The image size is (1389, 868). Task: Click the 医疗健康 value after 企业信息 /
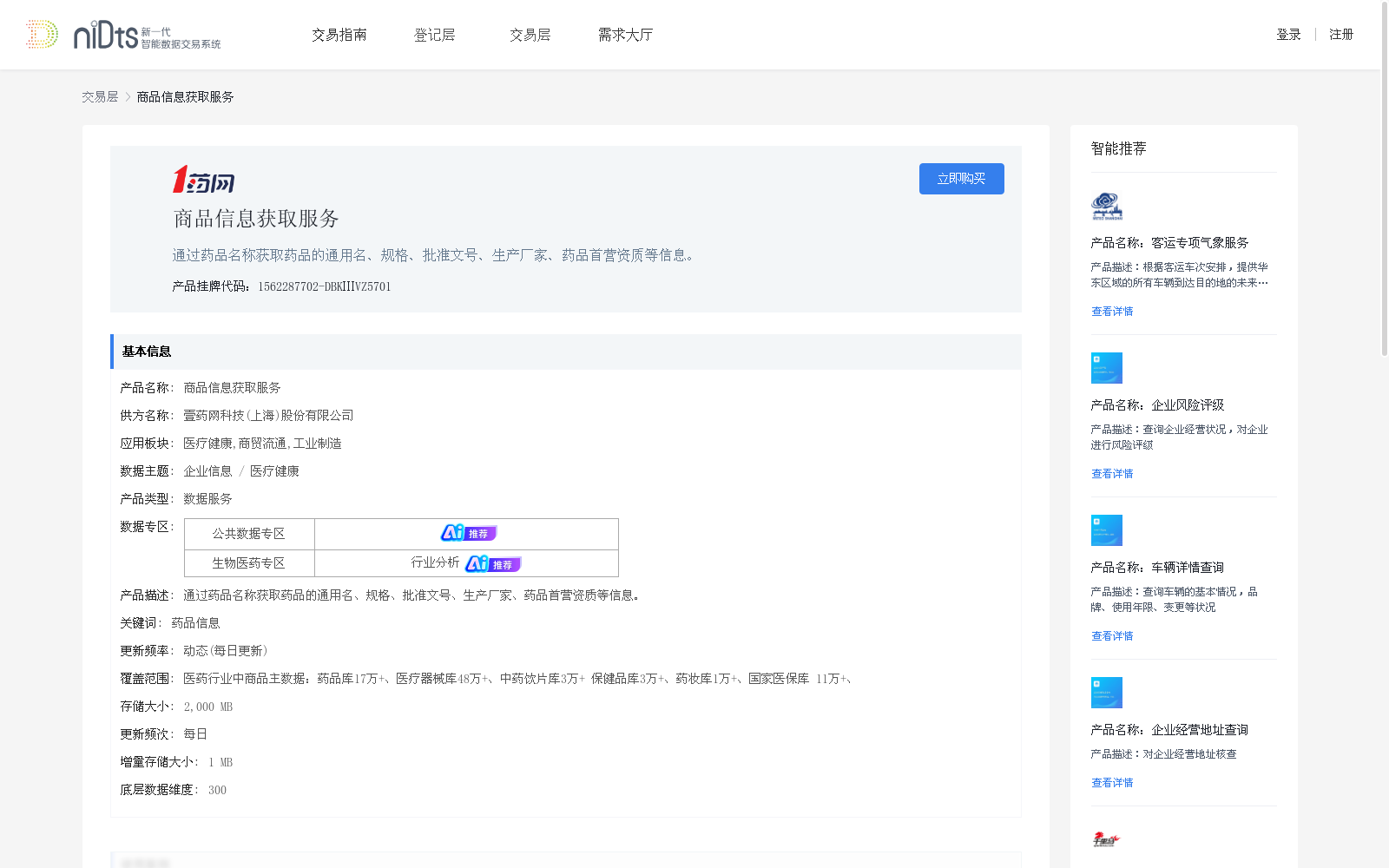click(274, 471)
